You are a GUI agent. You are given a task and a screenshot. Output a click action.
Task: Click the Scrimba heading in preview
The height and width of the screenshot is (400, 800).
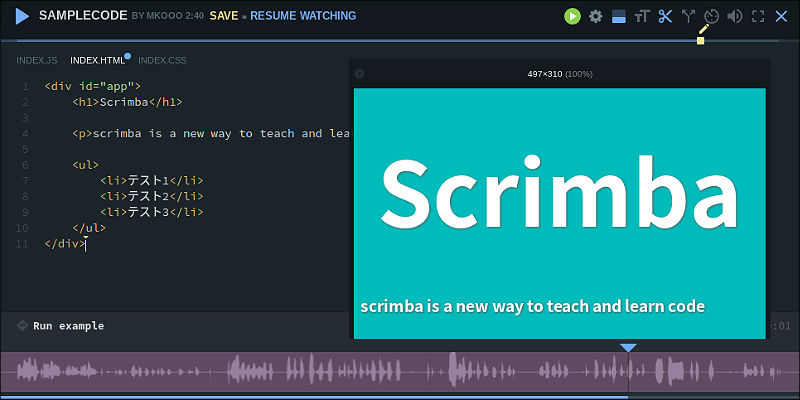pos(559,193)
